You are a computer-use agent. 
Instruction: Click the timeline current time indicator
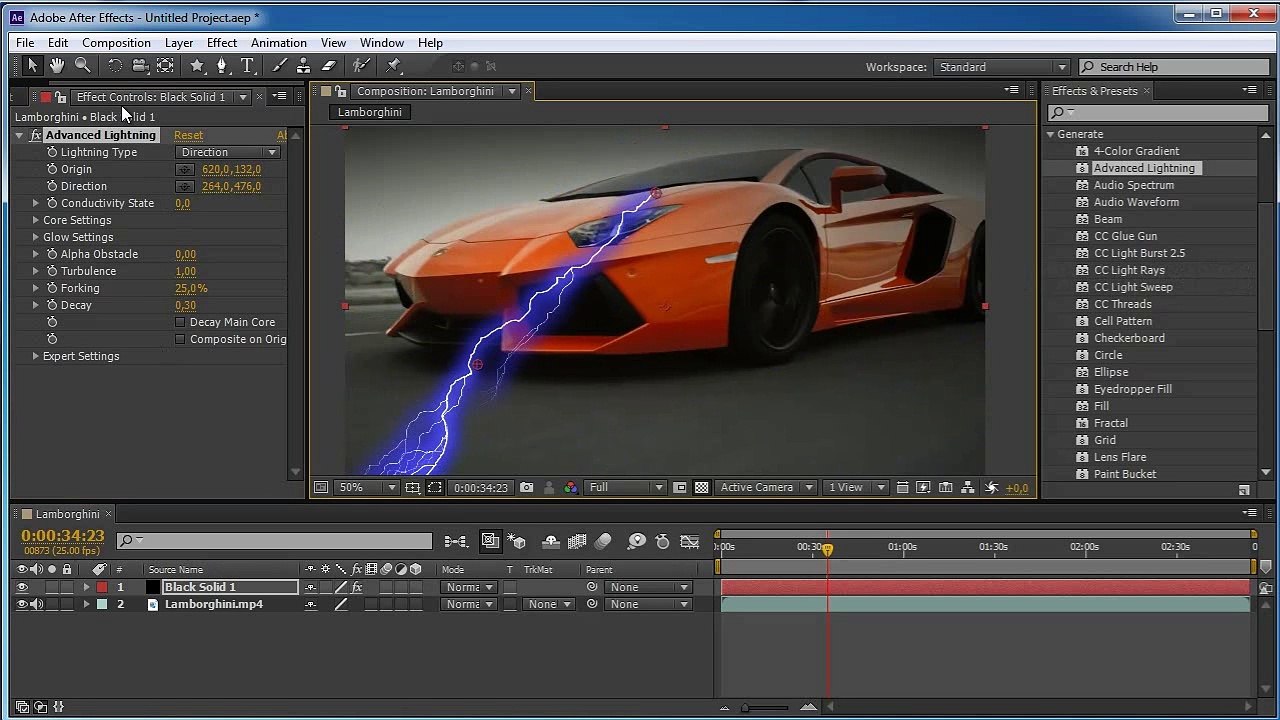click(827, 548)
